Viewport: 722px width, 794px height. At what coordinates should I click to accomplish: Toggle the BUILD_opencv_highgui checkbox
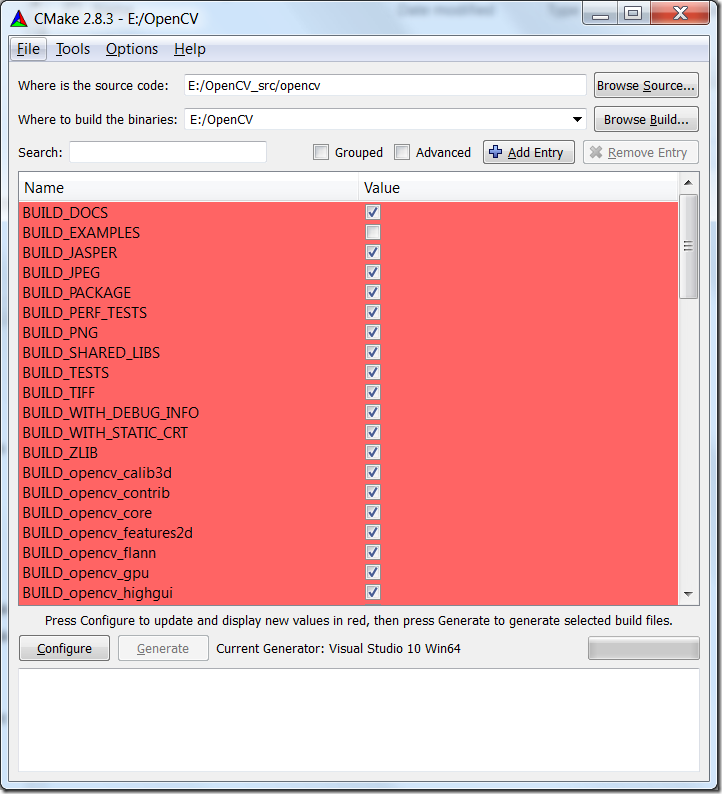[373, 592]
